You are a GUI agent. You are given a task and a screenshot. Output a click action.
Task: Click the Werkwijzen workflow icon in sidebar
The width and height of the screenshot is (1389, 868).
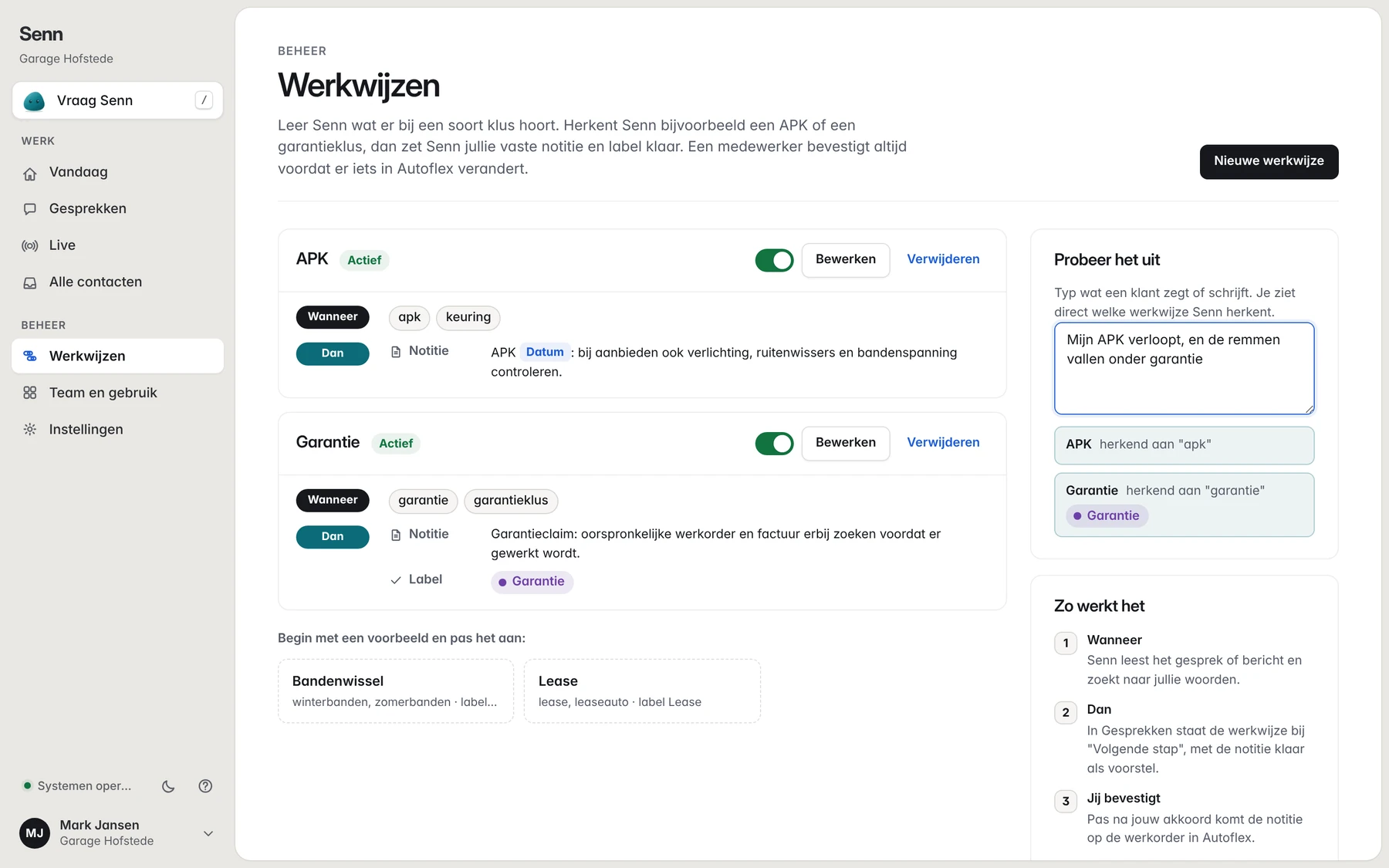click(x=30, y=356)
